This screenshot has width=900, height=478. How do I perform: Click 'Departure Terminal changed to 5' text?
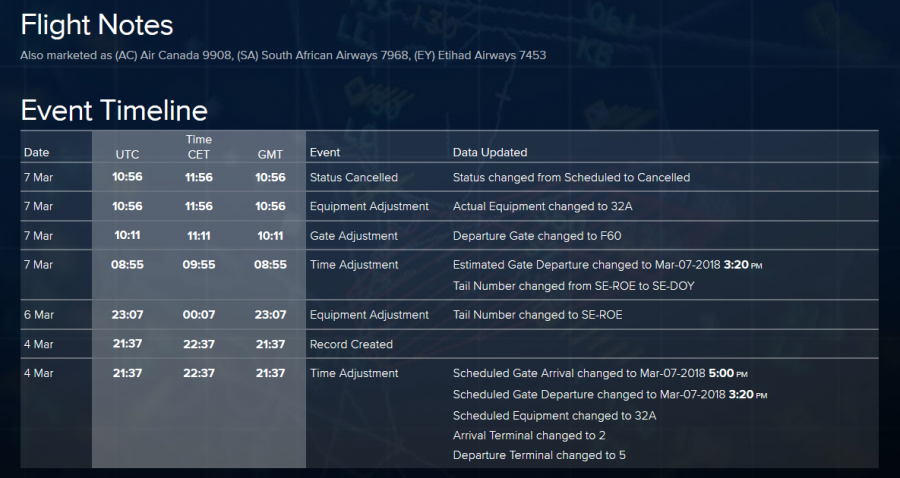click(x=539, y=456)
